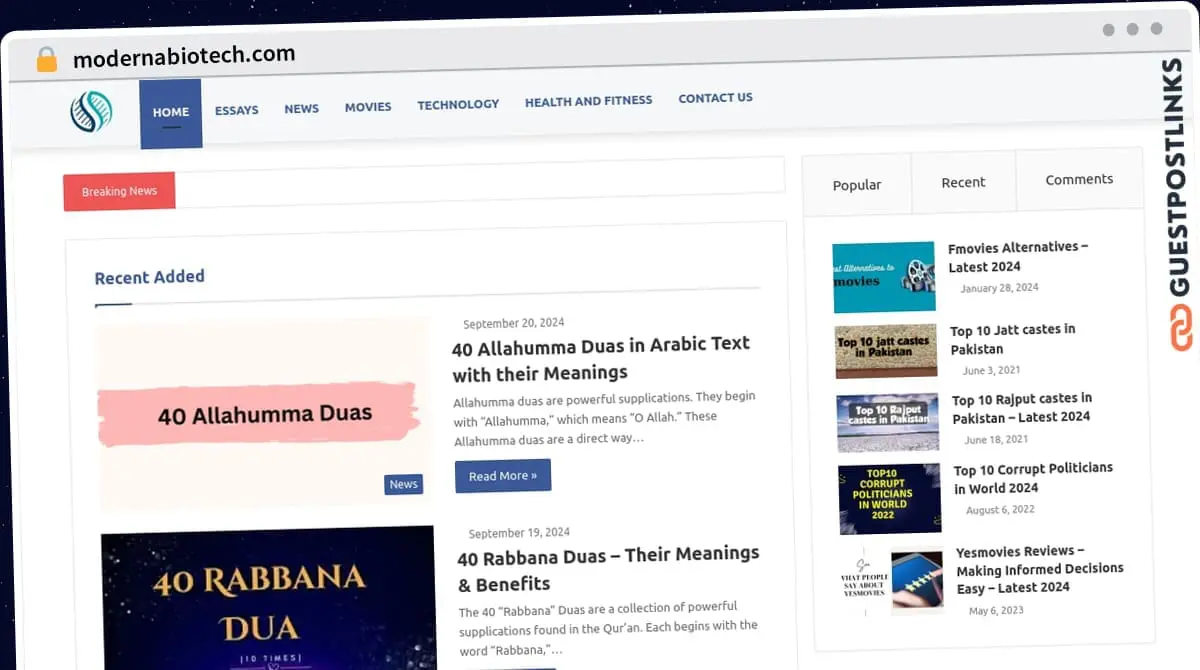This screenshot has height=670, width=1200.
Task: Click the date 'June 18, 2021'
Action: tap(996, 440)
